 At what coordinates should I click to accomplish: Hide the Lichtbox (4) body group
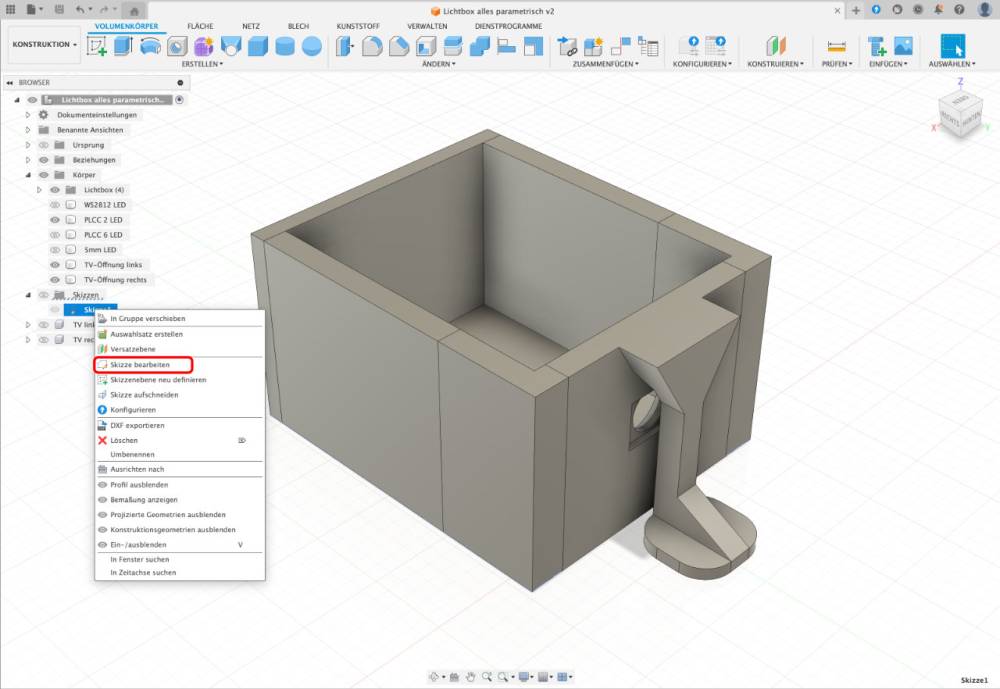[55, 190]
